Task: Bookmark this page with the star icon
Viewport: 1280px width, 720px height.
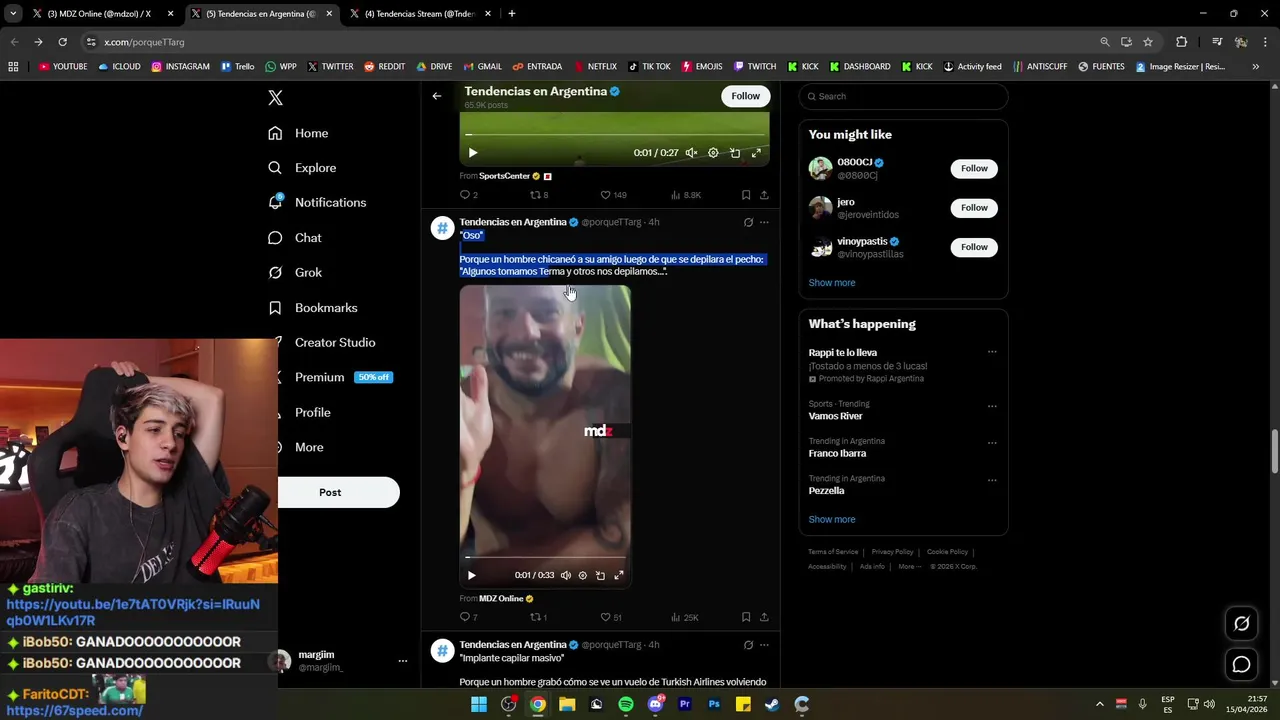Action: [1148, 42]
